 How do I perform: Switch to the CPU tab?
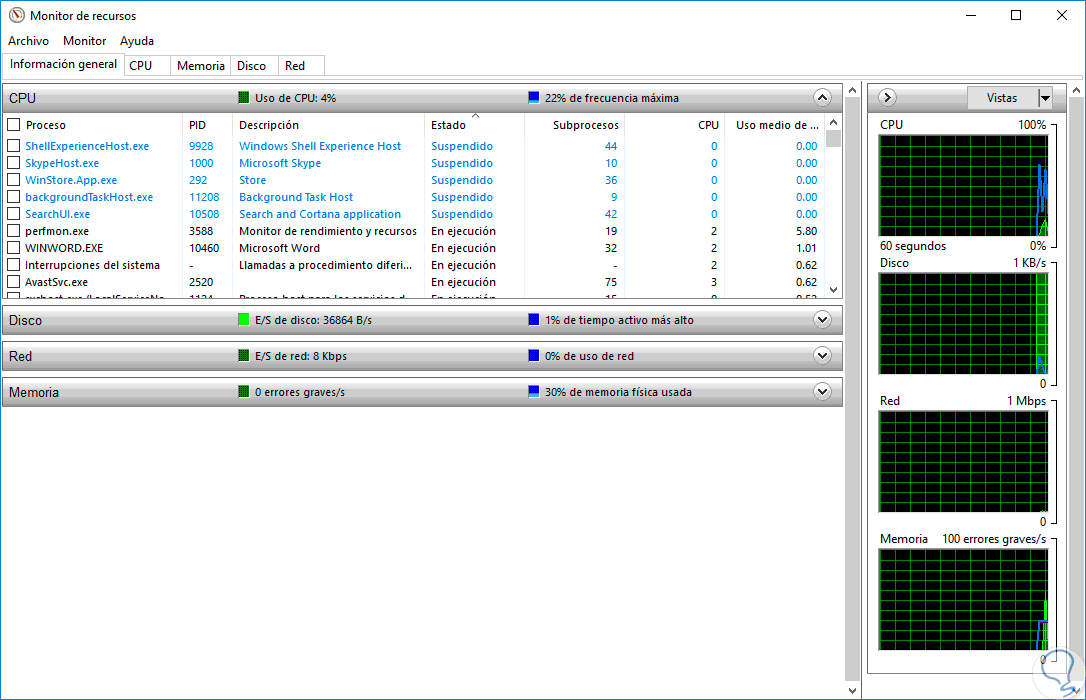pos(148,65)
